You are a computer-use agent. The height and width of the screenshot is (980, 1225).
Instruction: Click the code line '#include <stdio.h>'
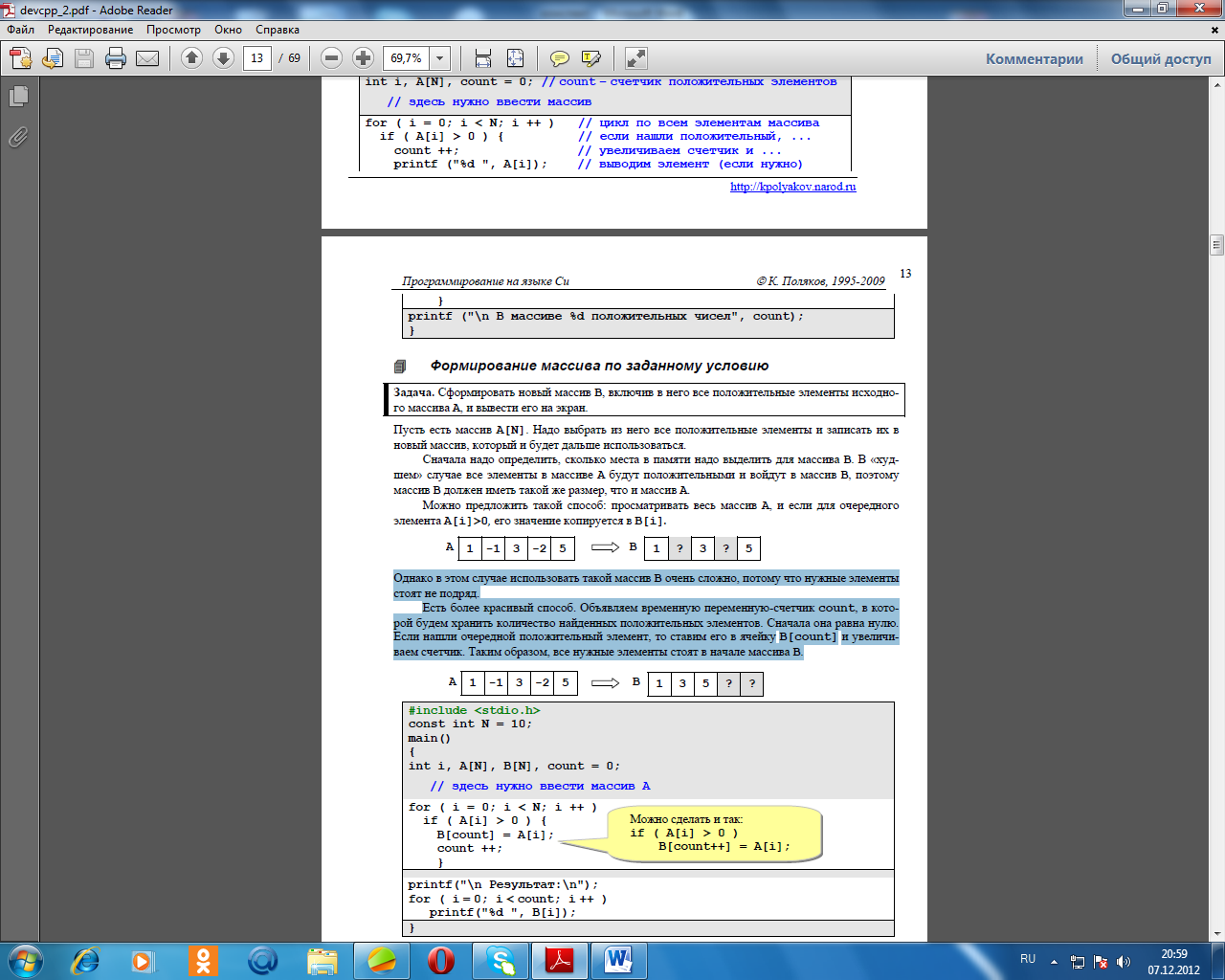pyautogui.click(x=474, y=710)
